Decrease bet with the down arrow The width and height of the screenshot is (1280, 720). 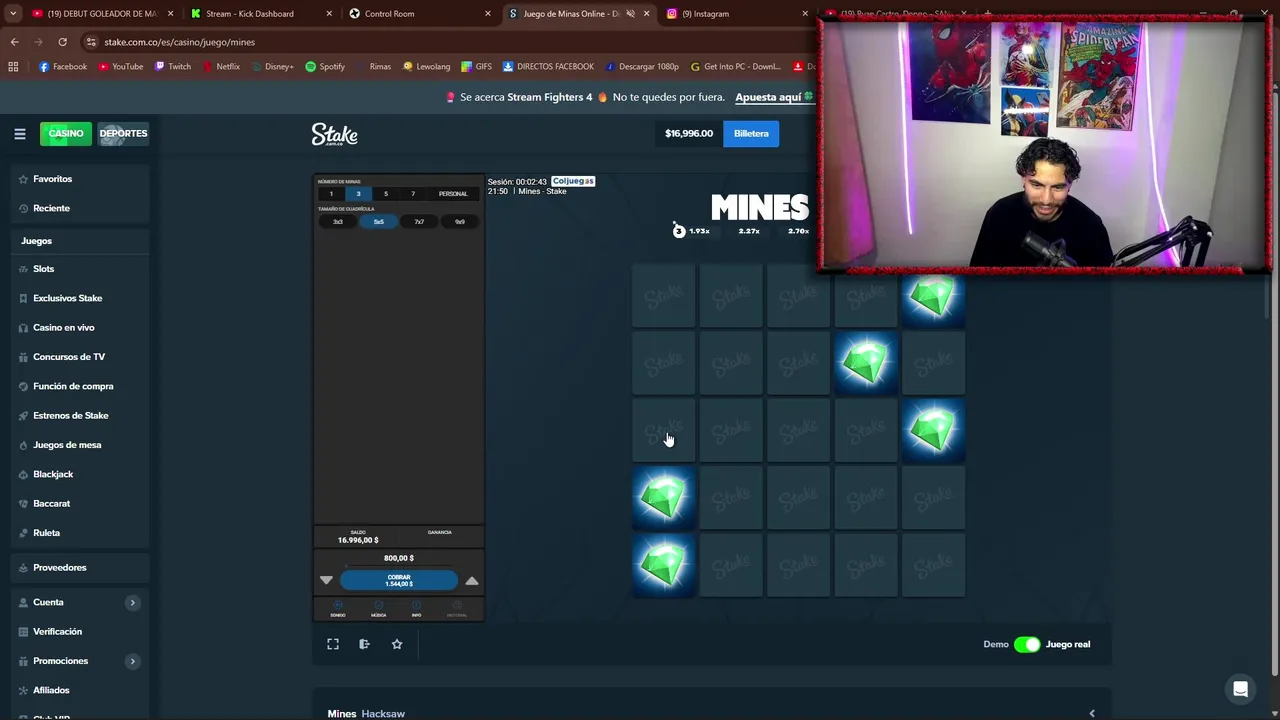[326, 580]
